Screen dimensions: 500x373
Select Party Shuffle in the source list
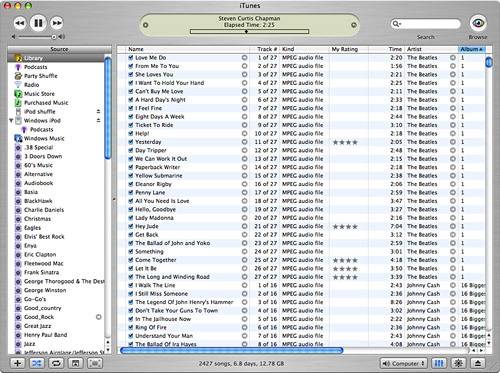[x=41, y=76]
